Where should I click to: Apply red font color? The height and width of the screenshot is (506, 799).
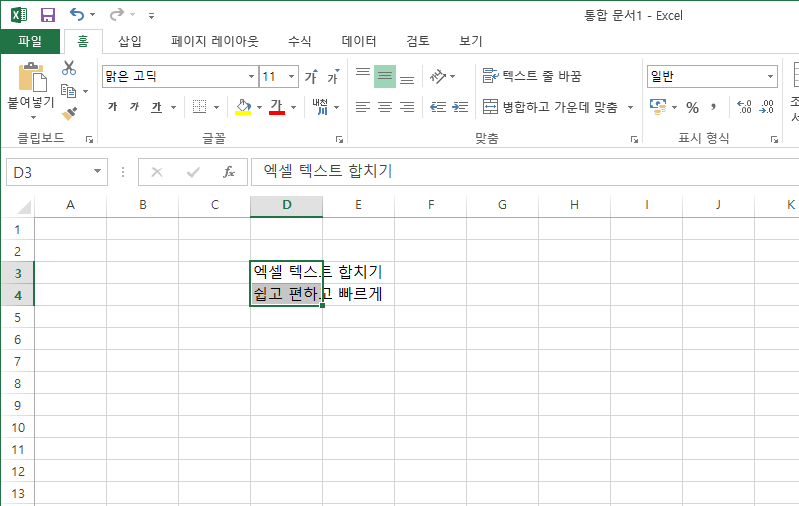coord(277,106)
